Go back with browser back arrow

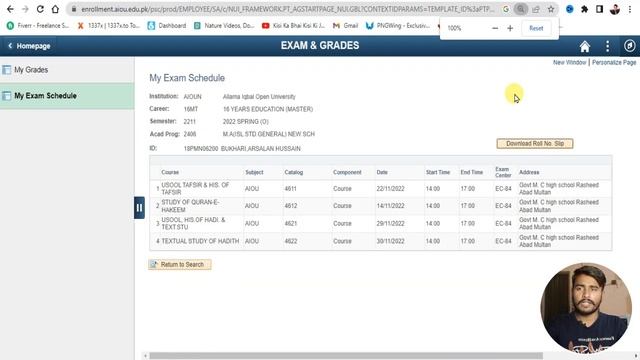[x=10, y=9]
